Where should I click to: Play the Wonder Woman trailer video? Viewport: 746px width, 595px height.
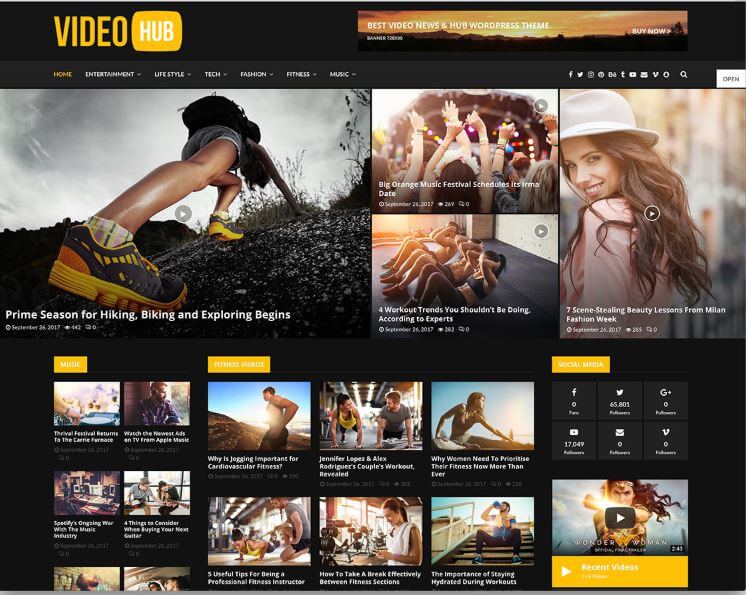(619, 518)
